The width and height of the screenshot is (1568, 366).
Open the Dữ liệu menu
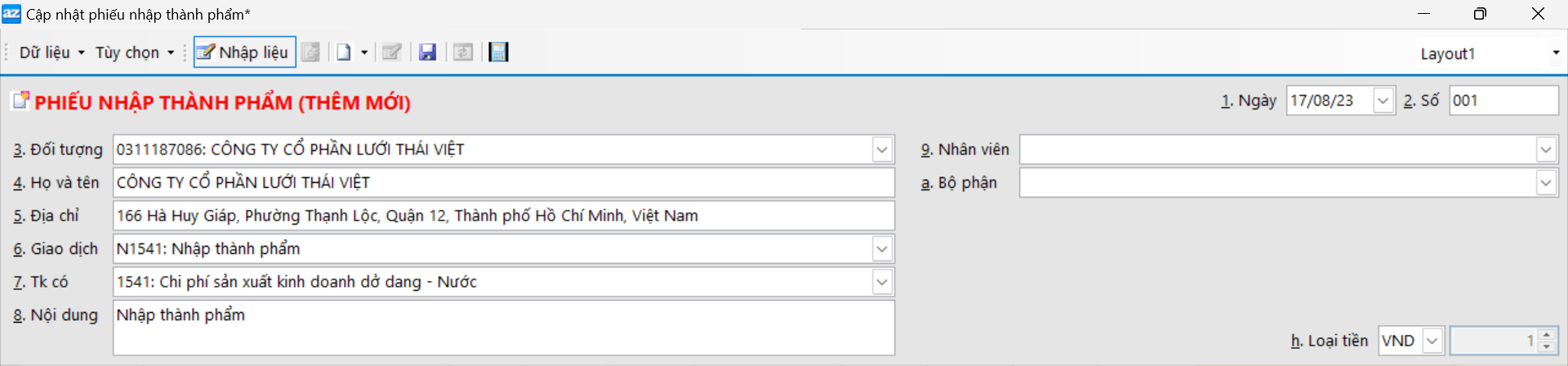tap(51, 52)
